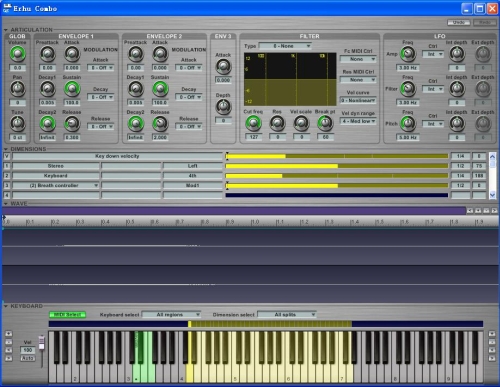
Task: Open the Dimension select dropdown
Action: 287,315
